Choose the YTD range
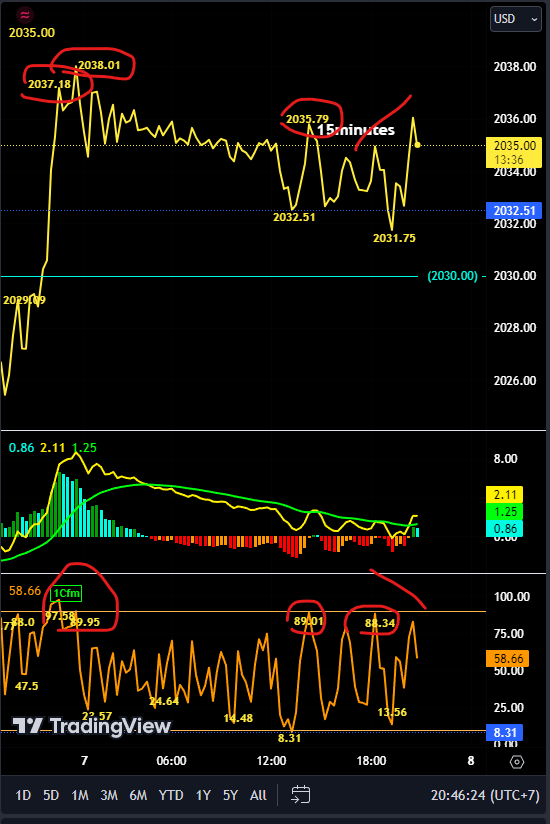This screenshot has width=550, height=824. pyautogui.click(x=171, y=795)
